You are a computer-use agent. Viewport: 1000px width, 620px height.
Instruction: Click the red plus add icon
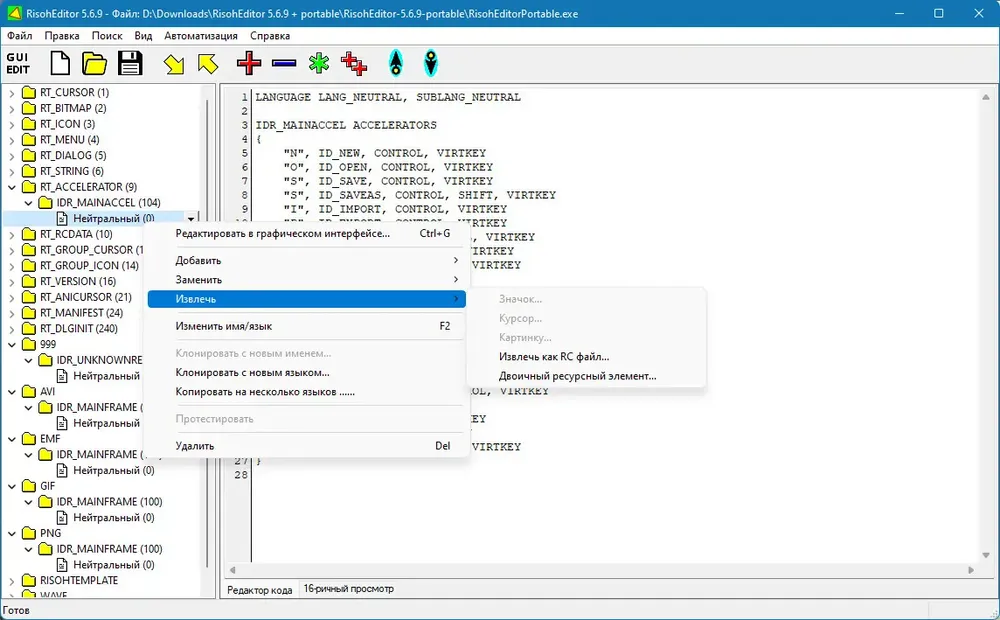pos(249,63)
